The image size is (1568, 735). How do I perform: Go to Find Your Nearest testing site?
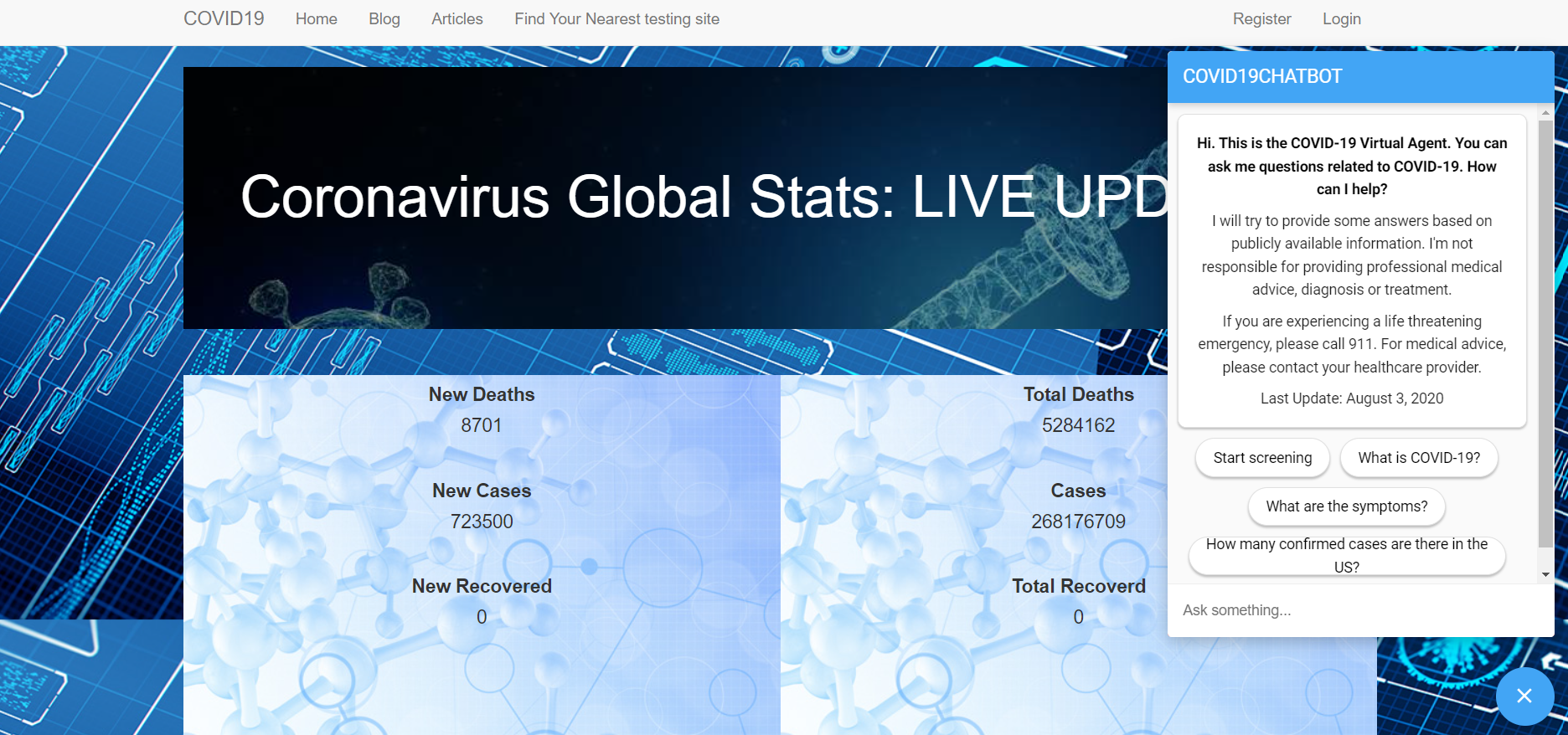[616, 18]
